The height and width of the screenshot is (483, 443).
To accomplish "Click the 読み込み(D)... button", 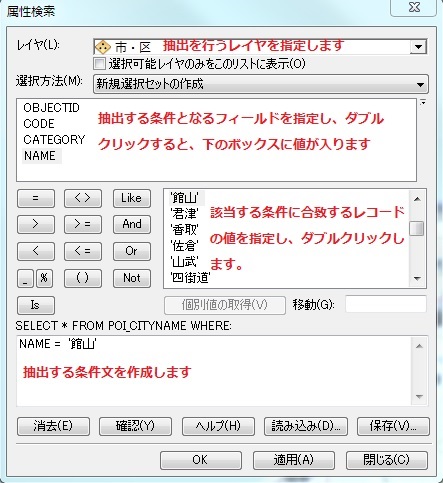I will pyautogui.click(x=306, y=426).
